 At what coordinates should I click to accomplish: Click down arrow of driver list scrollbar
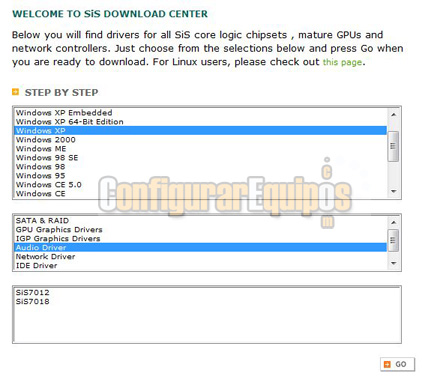coord(393,263)
